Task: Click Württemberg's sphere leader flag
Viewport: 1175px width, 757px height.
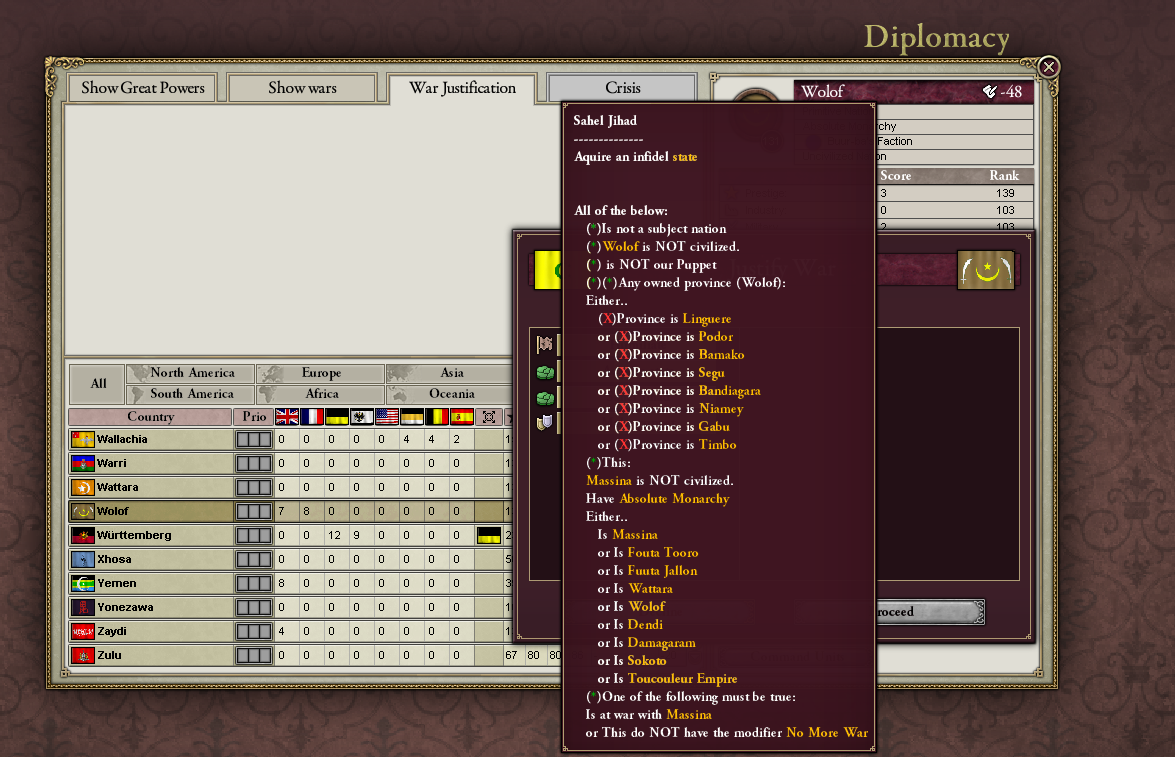Action: point(489,535)
